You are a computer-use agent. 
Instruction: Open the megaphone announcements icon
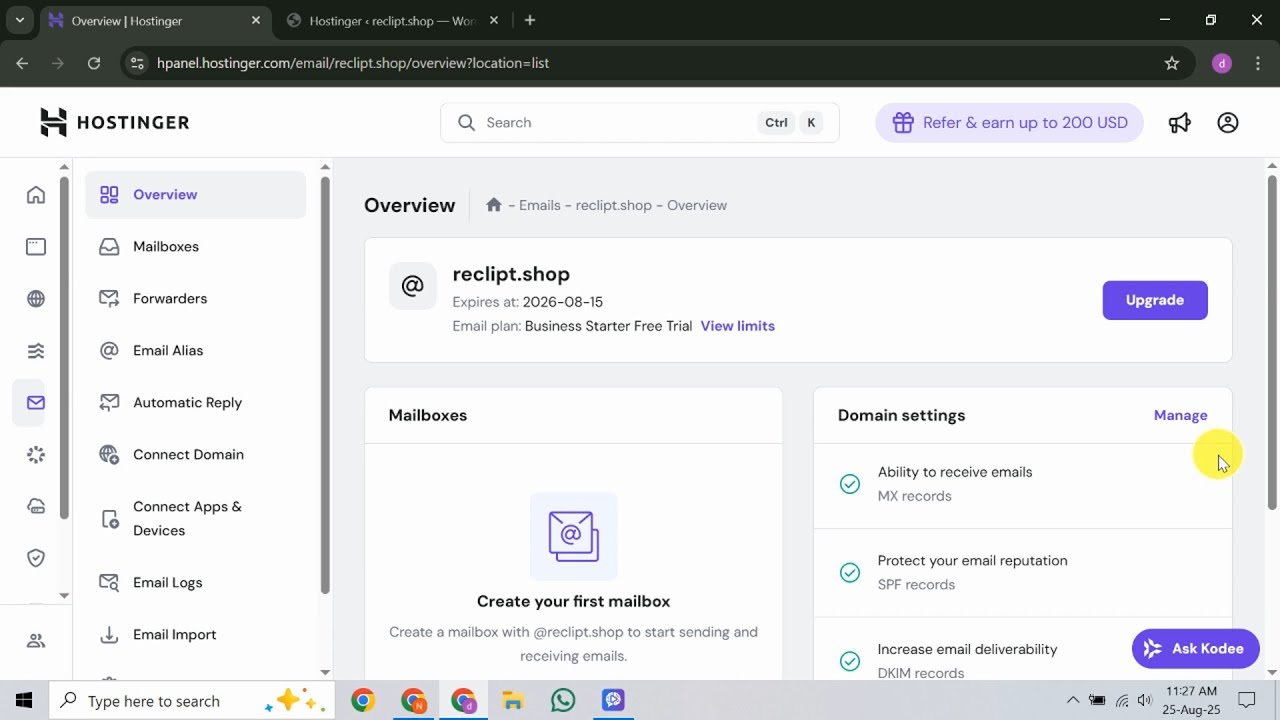click(1180, 122)
